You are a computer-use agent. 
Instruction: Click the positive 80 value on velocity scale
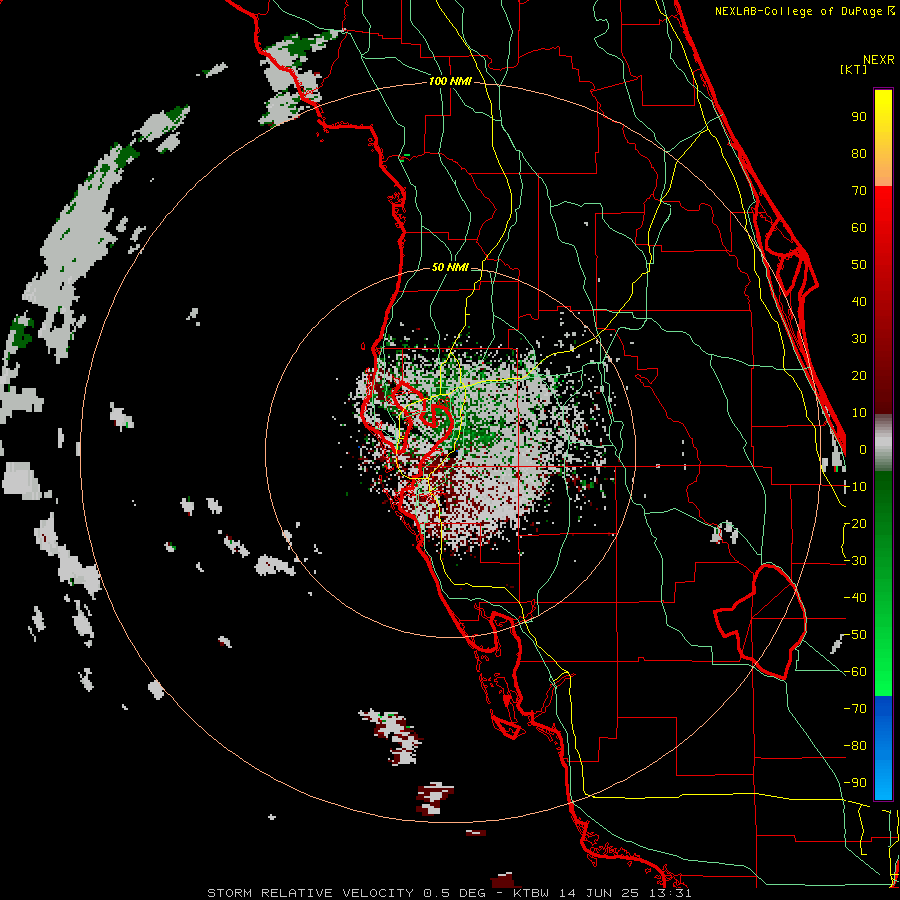(859, 153)
